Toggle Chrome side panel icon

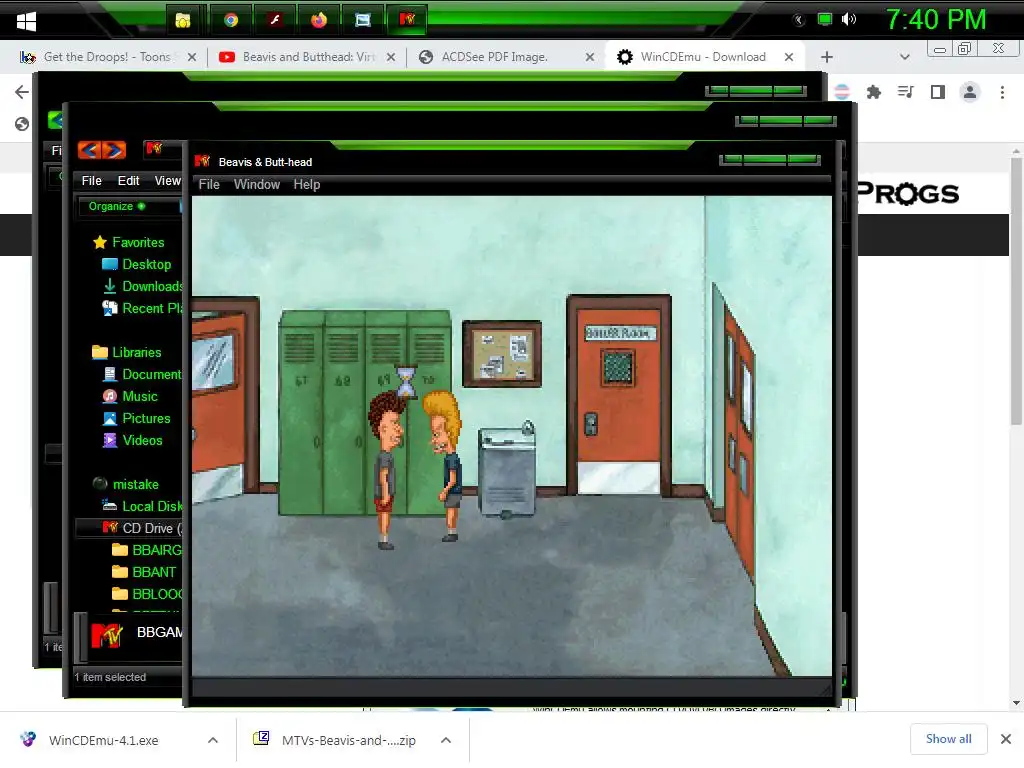coord(938,92)
